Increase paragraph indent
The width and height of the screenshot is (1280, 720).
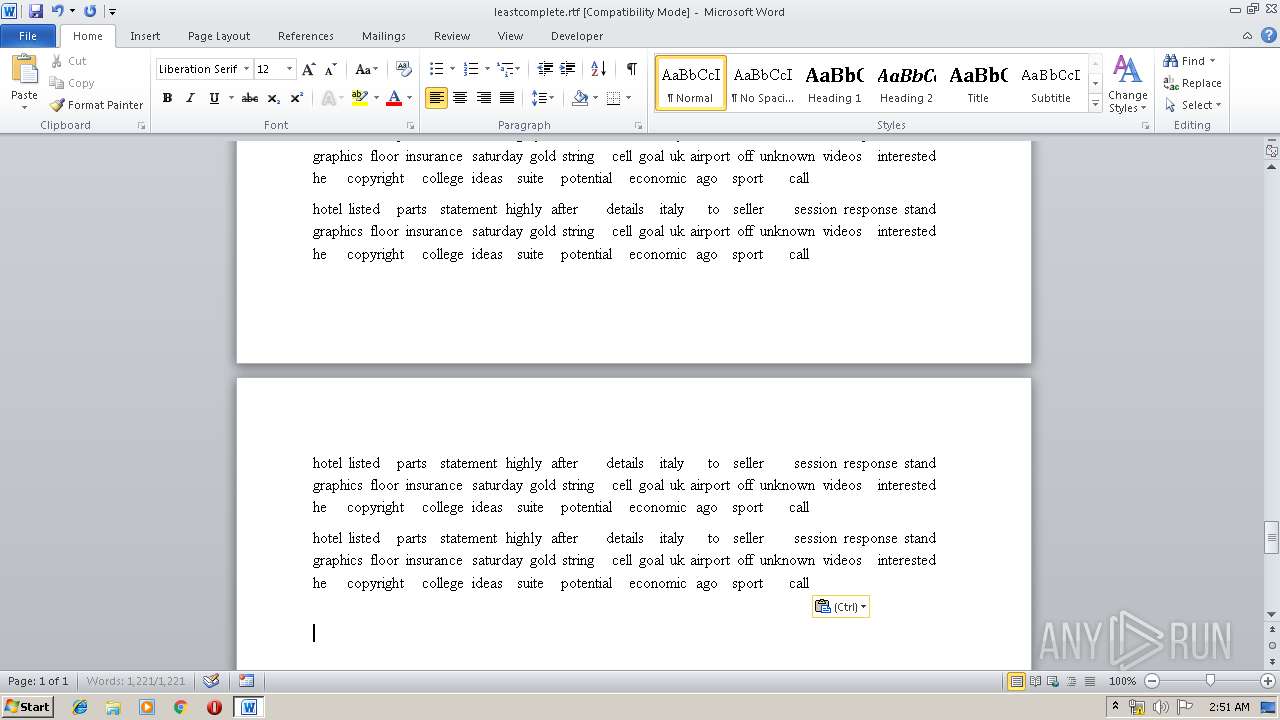click(x=567, y=69)
